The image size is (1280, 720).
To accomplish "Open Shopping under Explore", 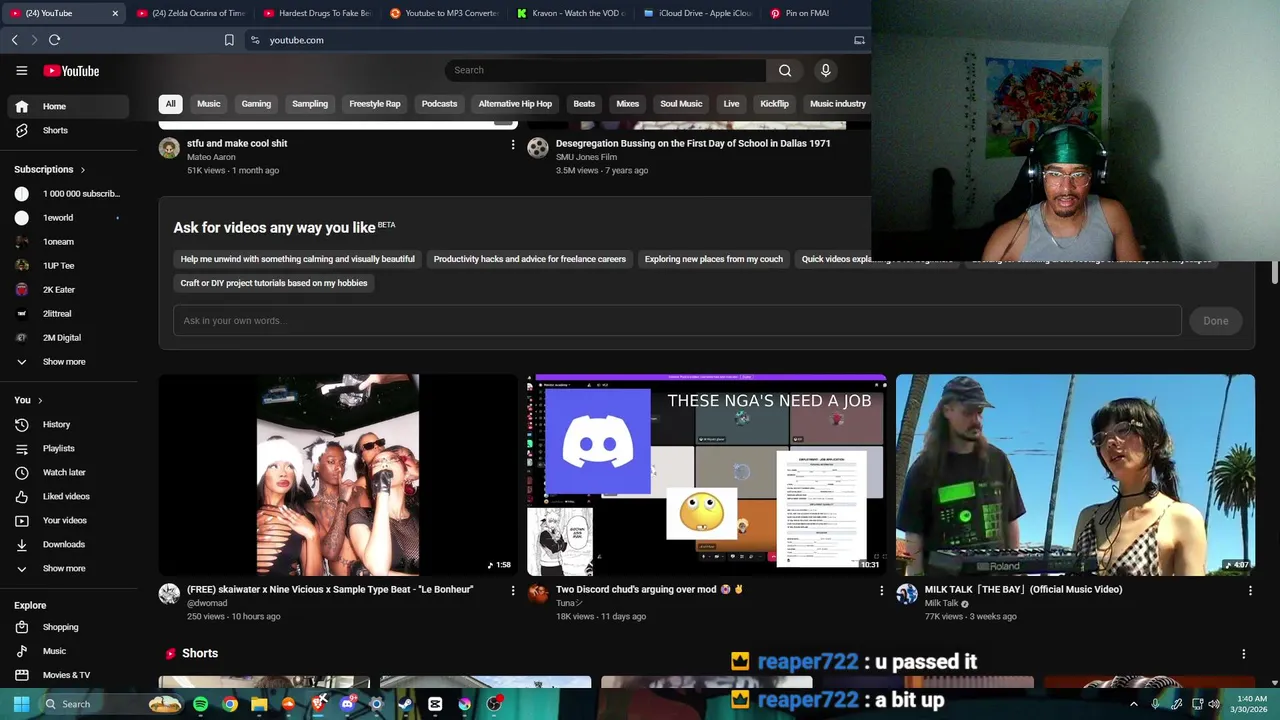I will click(x=68, y=627).
